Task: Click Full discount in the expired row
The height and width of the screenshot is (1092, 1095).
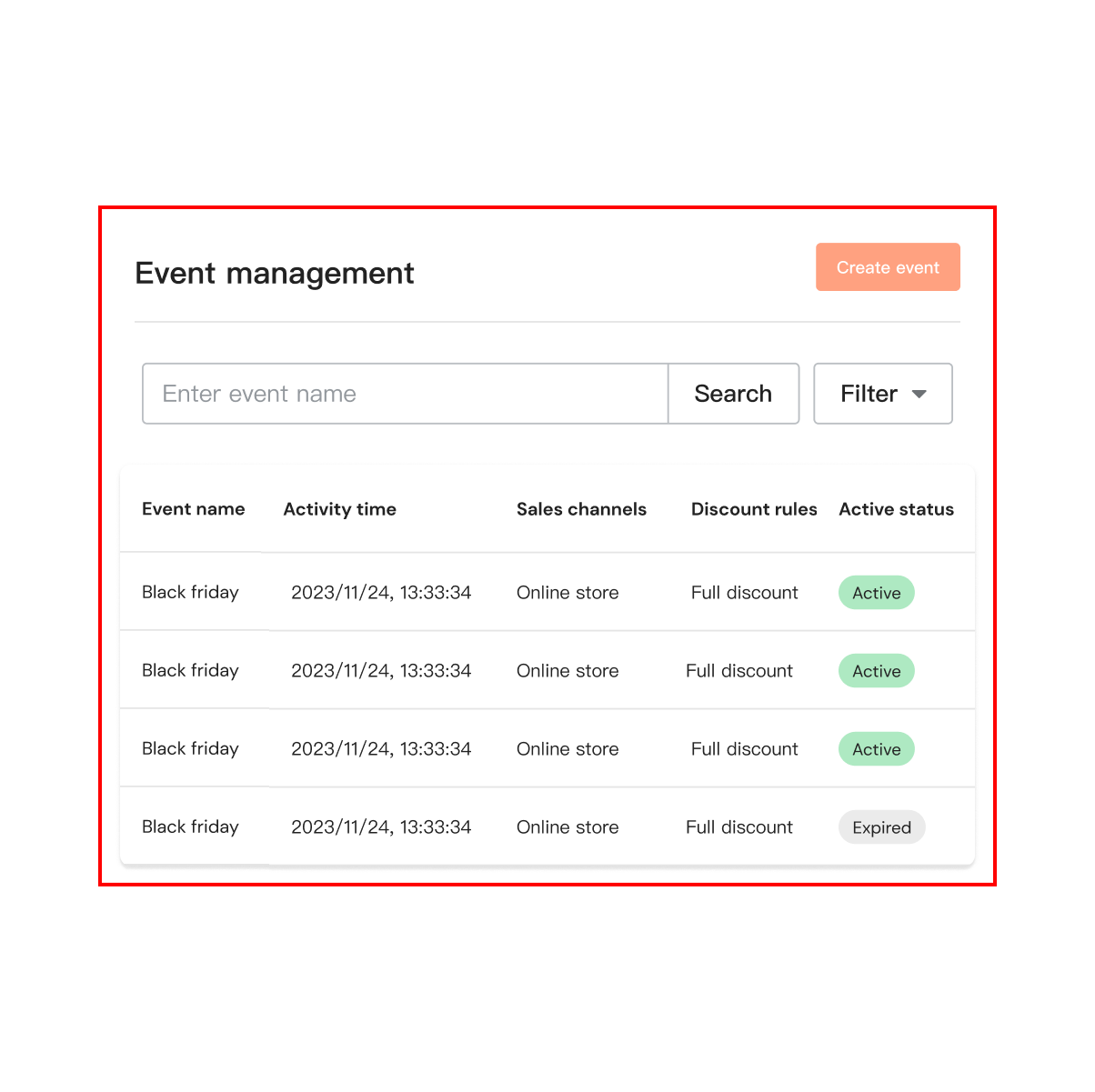Action: (x=738, y=827)
